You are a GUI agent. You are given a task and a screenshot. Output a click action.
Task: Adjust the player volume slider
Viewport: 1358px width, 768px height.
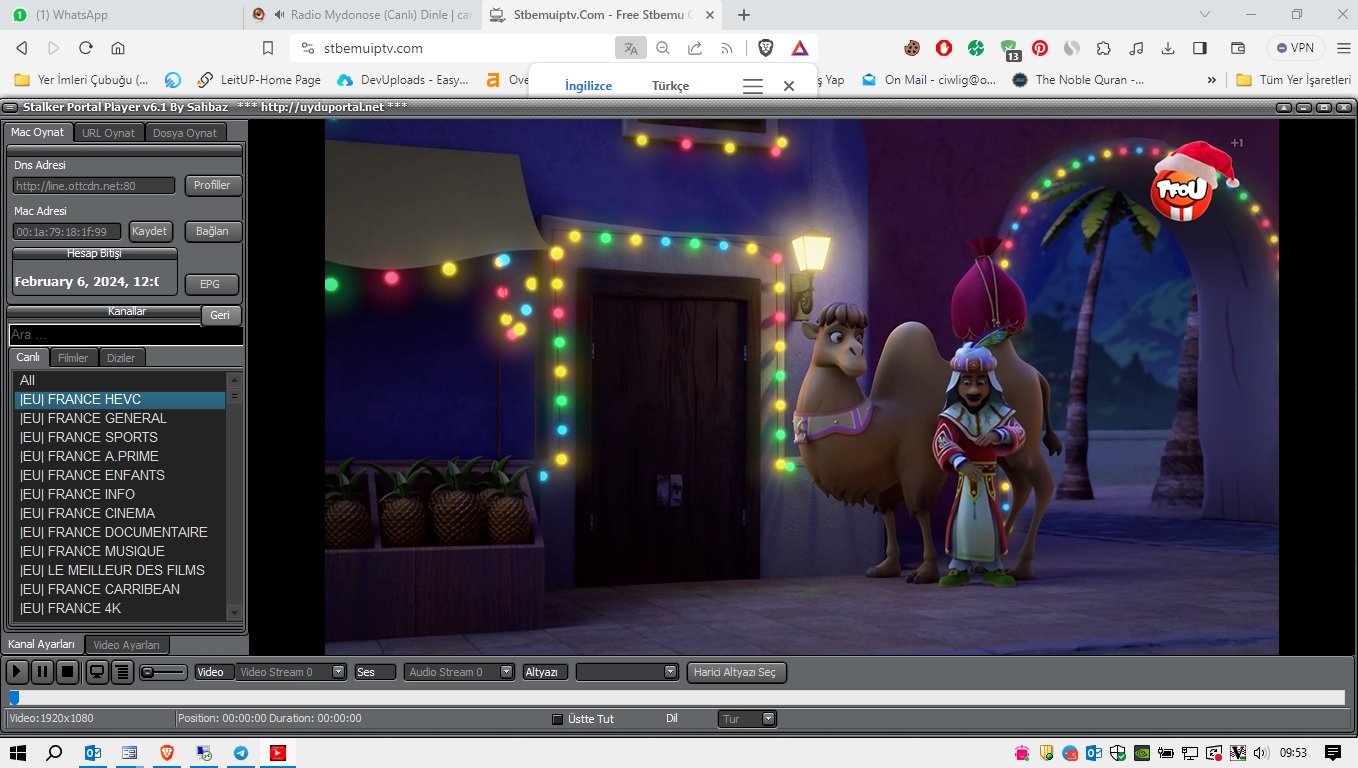click(x=163, y=672)
